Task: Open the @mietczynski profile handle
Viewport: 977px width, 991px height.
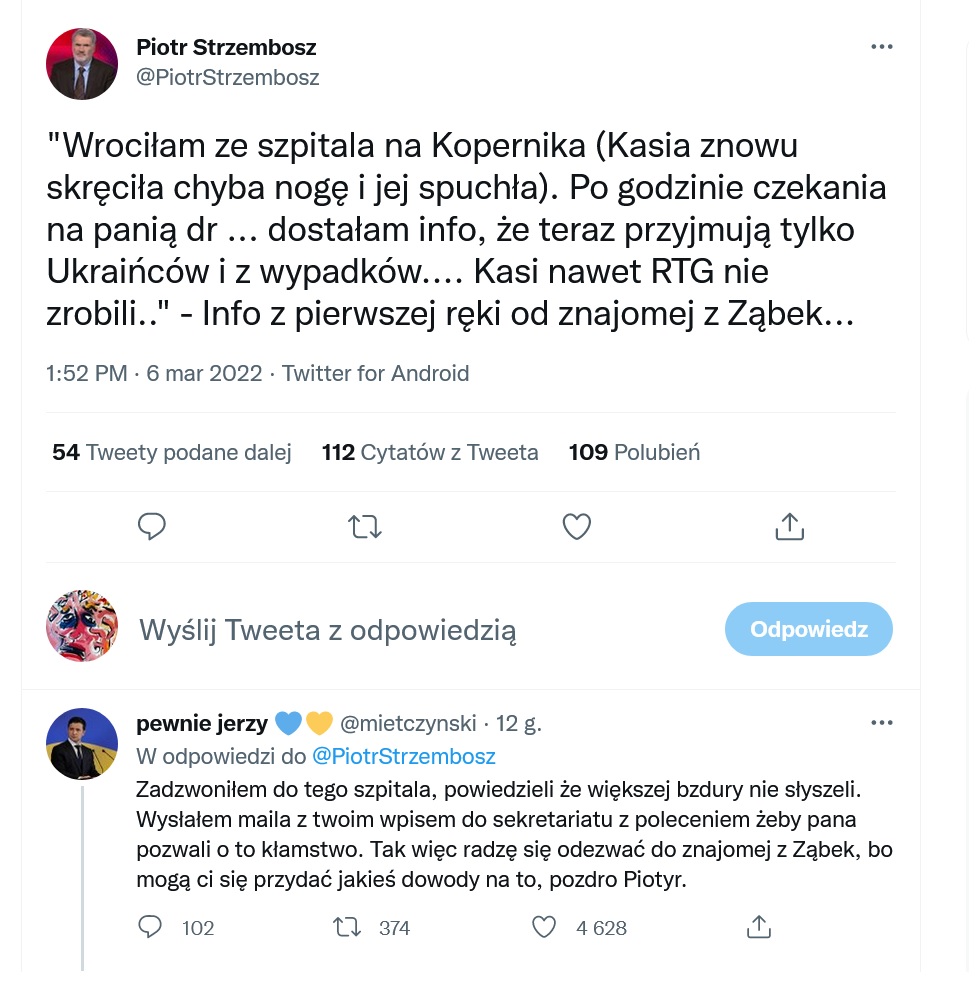Action: click(x=408, y=723)
